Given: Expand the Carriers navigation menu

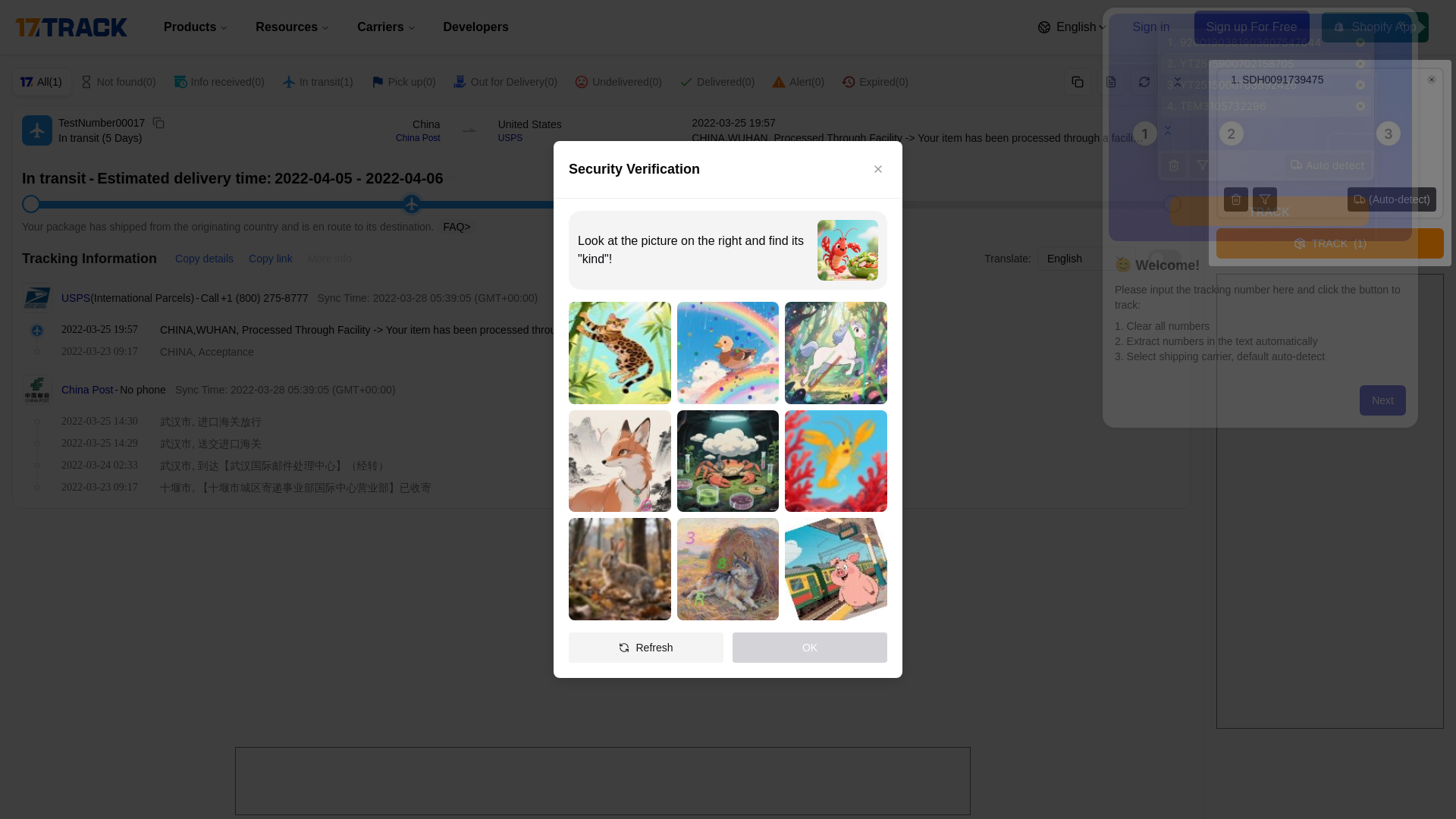Looking at the screenshot, I should [x=385, y=27].
